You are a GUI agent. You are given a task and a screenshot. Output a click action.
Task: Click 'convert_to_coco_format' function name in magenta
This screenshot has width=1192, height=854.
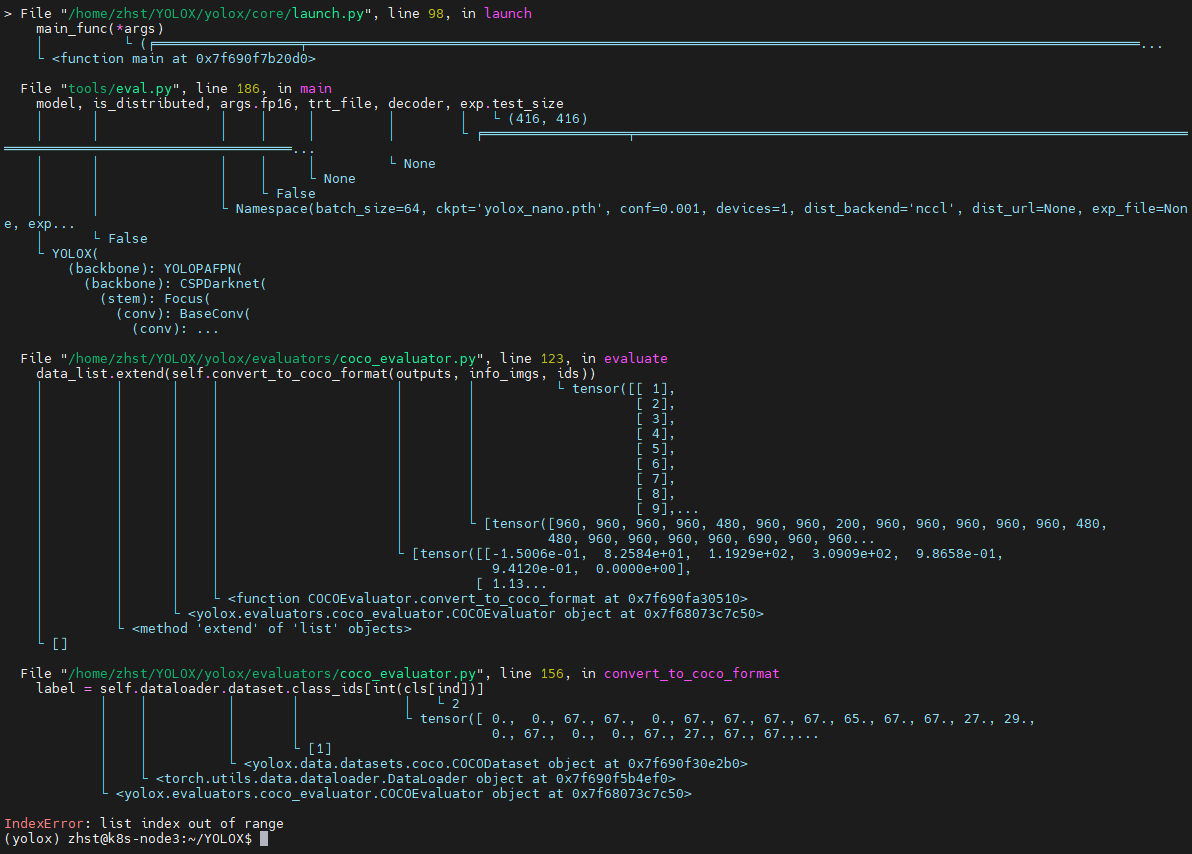pos(691,674)
